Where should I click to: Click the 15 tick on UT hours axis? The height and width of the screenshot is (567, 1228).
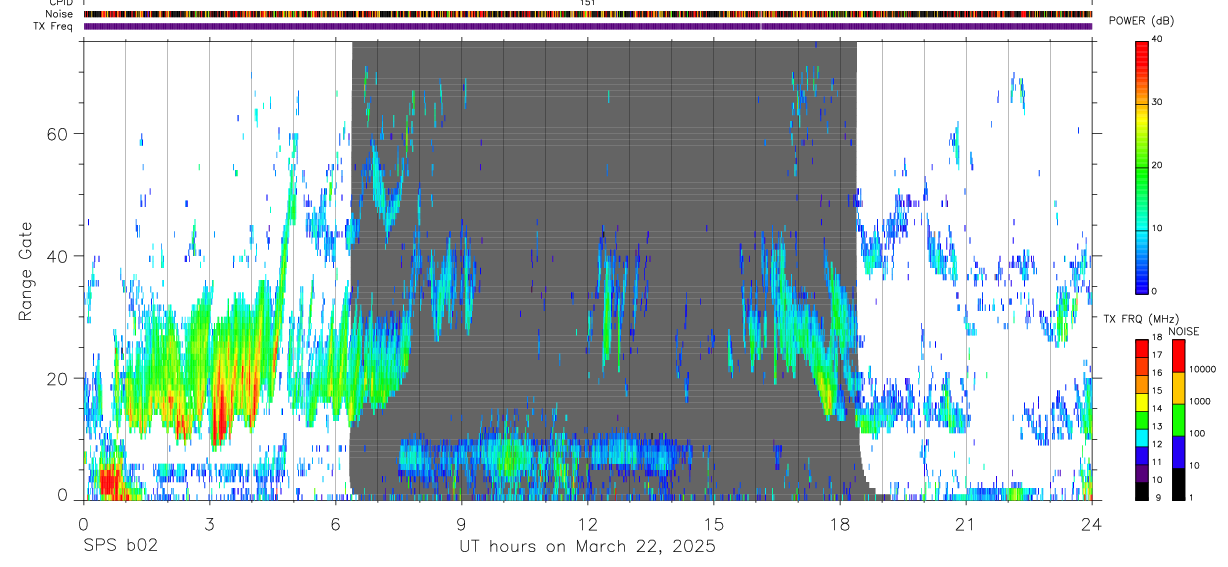point(713,524)
